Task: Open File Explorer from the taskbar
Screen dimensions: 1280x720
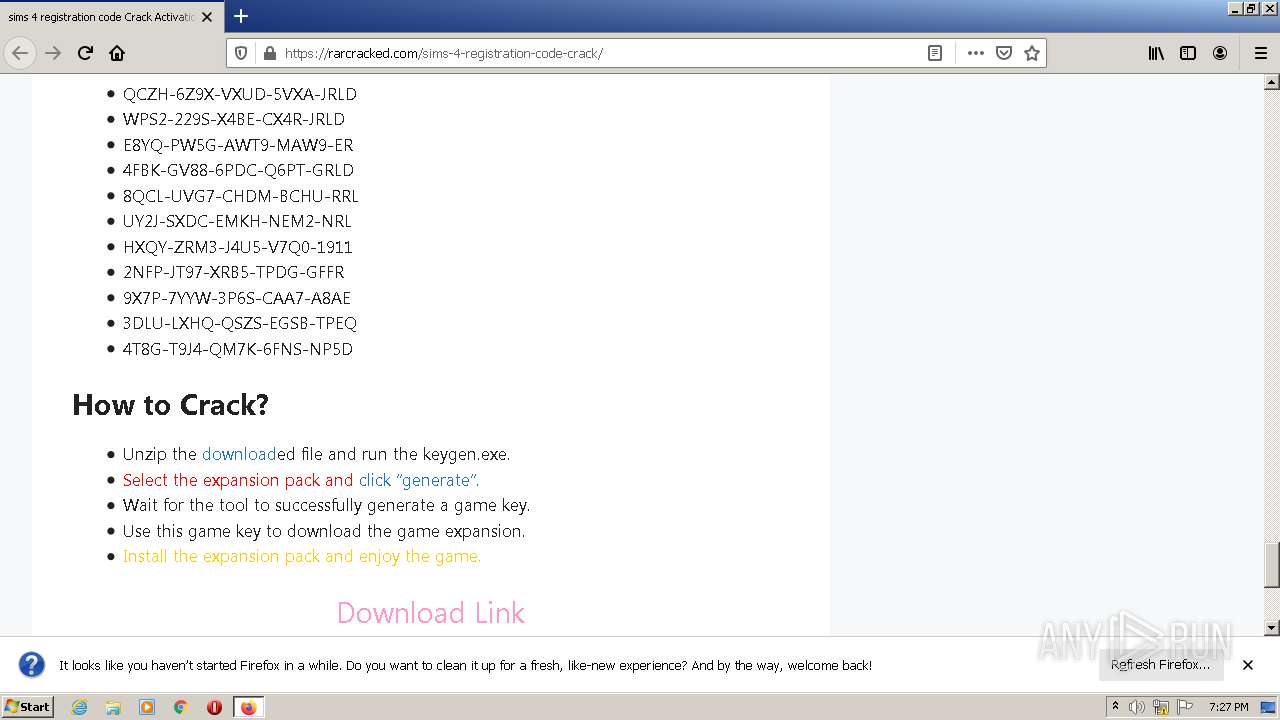Action: [x=113, y=707]
